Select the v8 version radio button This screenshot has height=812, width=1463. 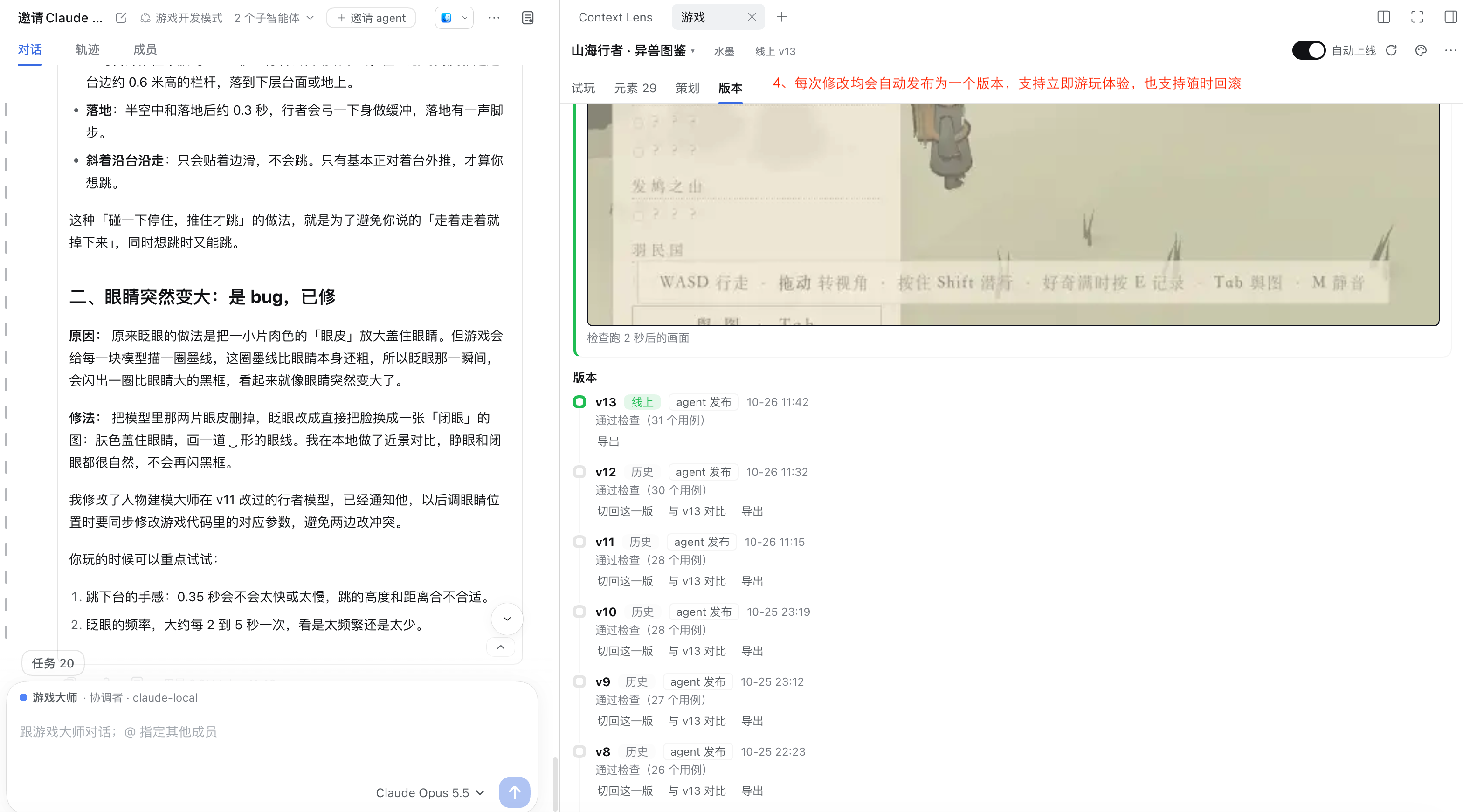580,751
